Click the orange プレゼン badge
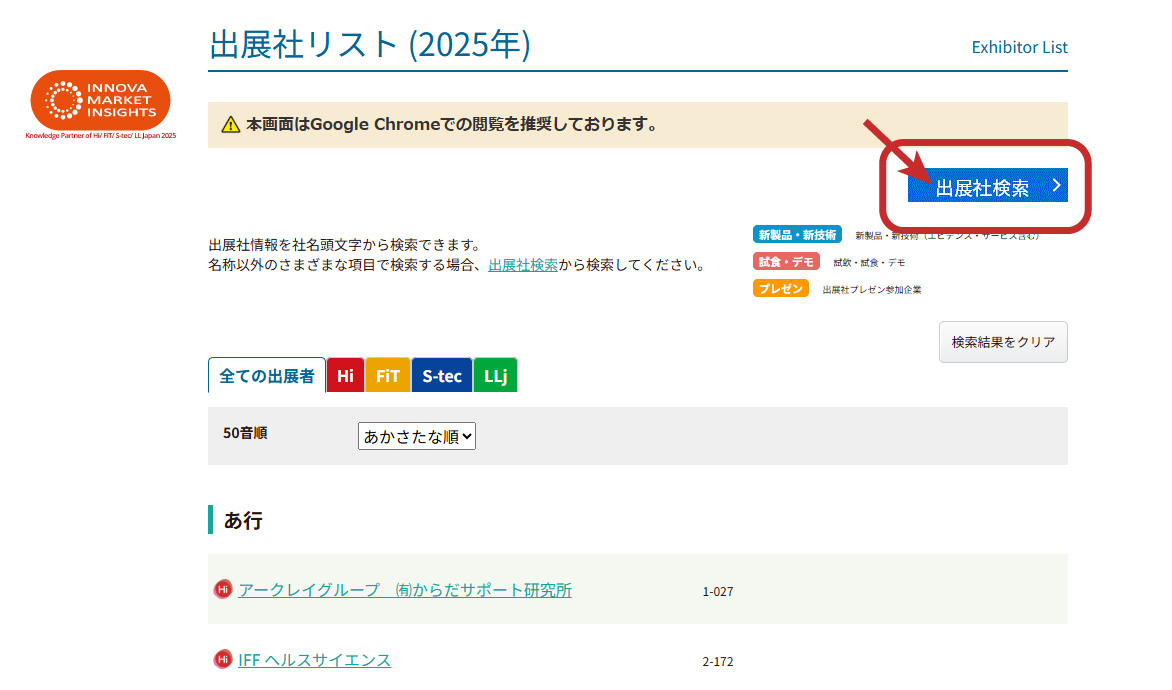 [x=780, y=289]
